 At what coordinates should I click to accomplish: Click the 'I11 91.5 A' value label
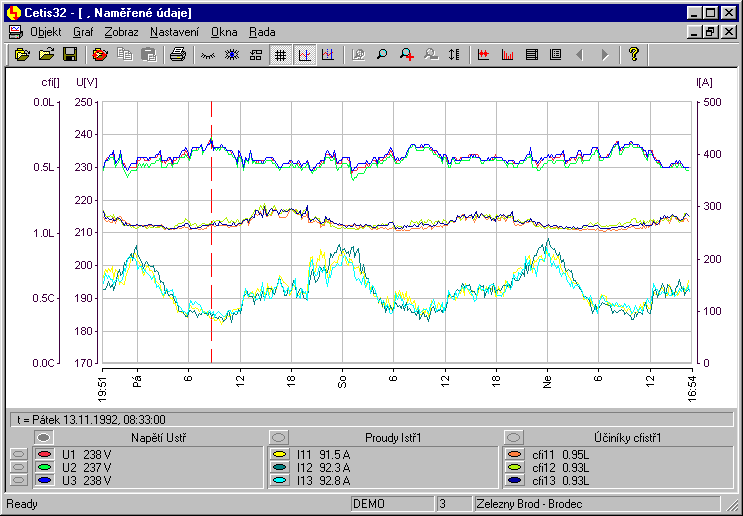[x=324, y=454]
